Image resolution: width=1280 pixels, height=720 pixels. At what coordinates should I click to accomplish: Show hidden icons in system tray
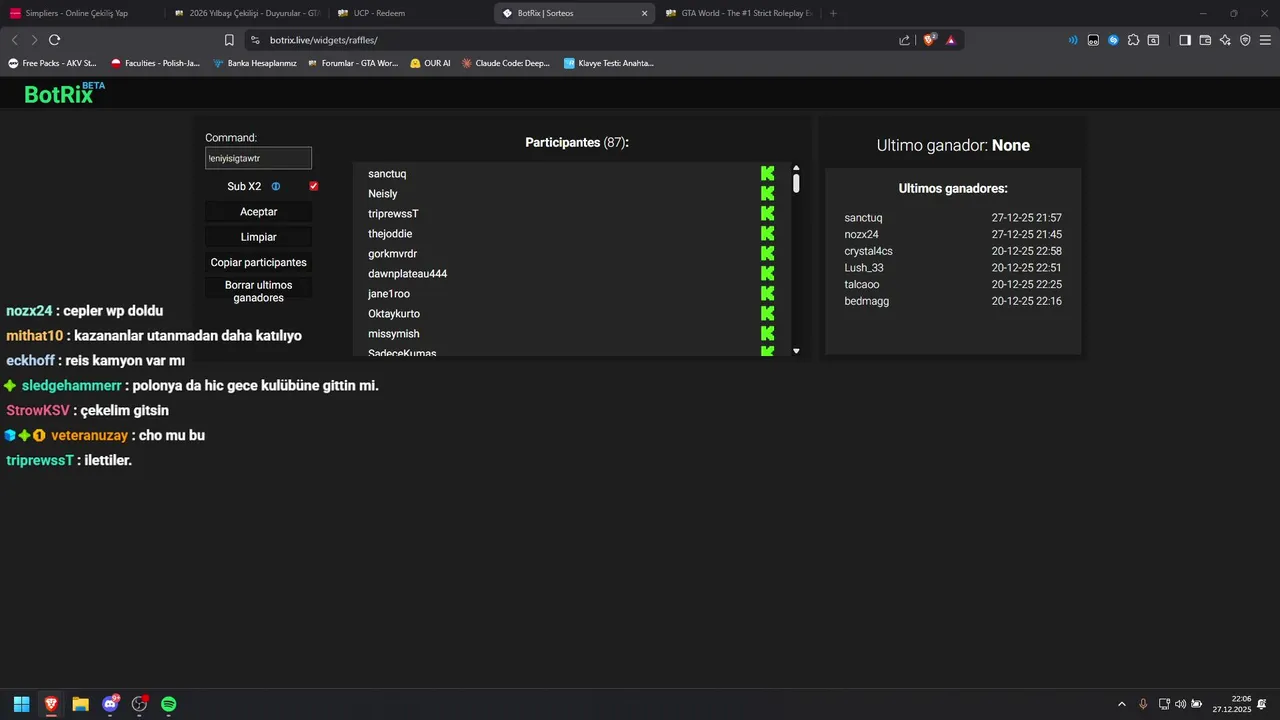pyautogui.click(x=1121, y=704)
